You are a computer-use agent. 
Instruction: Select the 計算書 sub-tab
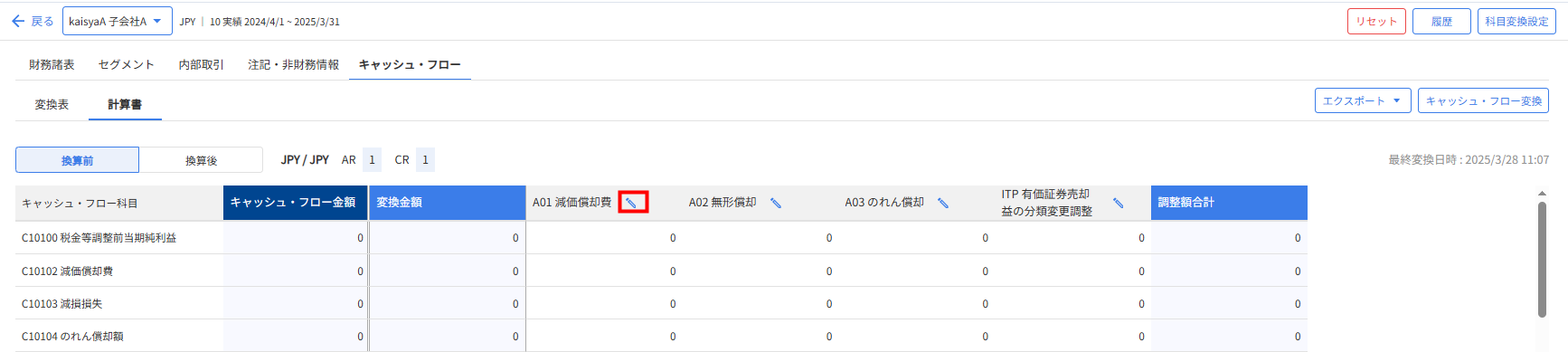125,104
